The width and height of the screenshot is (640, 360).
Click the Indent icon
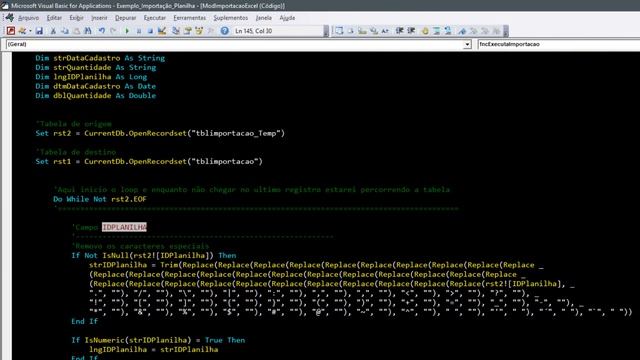pos(399,31)
